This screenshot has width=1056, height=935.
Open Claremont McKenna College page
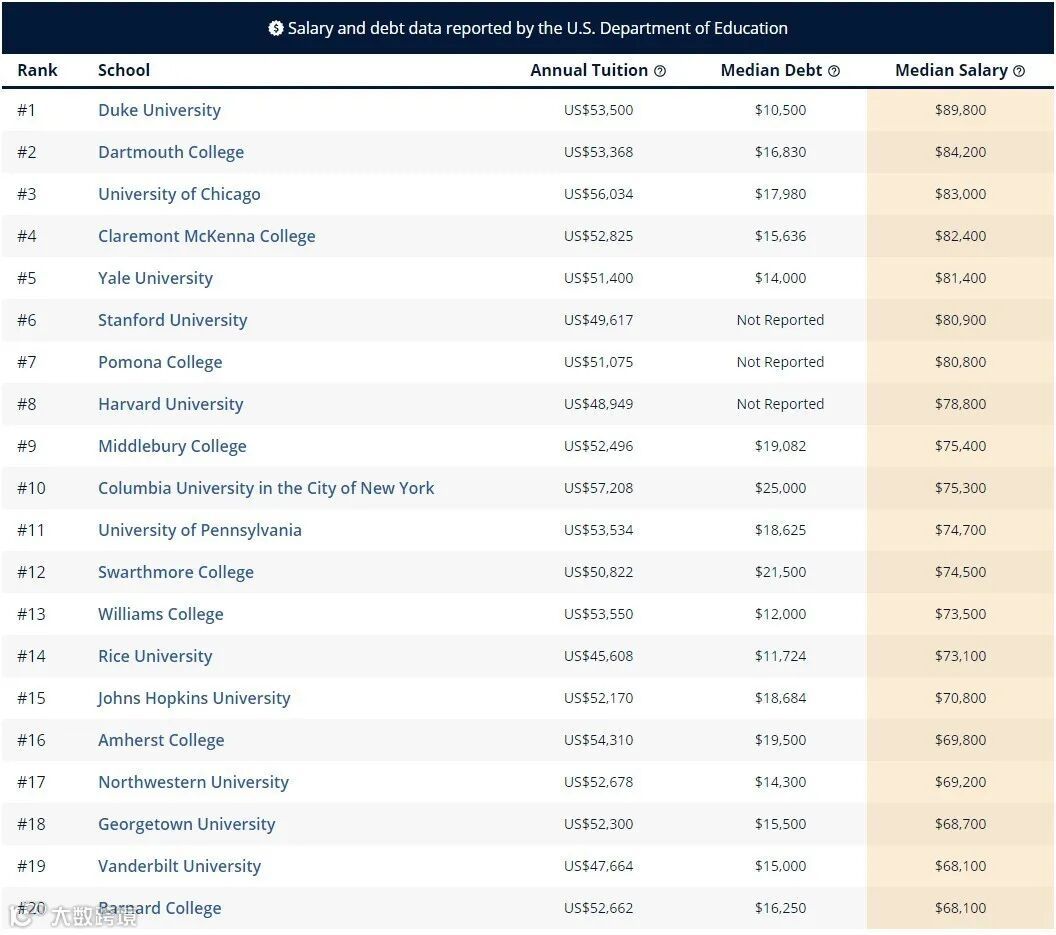(207, 236)
